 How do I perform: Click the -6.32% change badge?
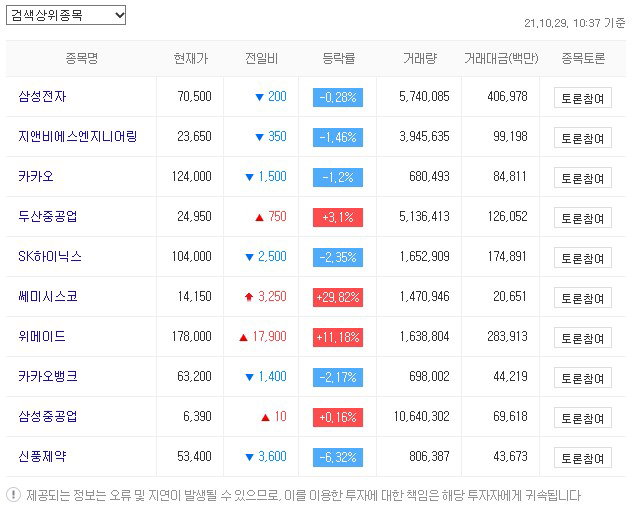click(x=338, y=457)
